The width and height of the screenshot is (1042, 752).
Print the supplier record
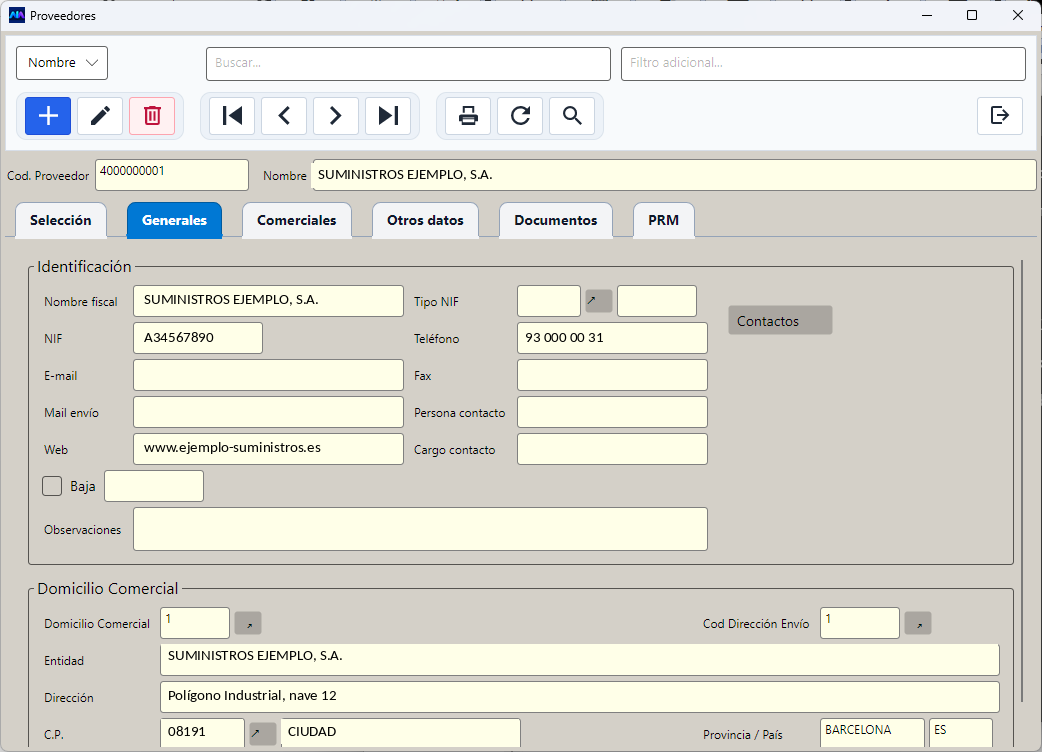click(468, 116)
